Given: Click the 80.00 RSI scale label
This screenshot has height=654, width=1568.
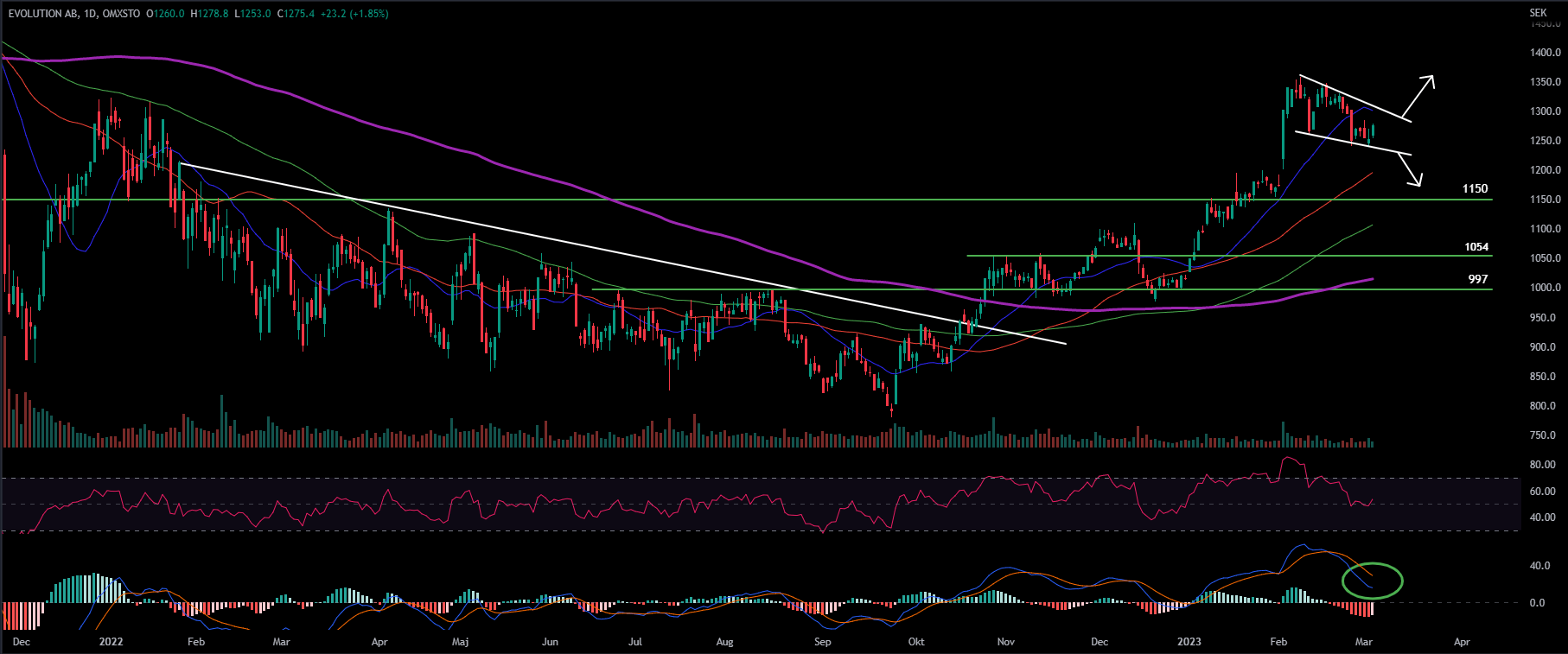Looking at the screenshot, I should [1543, 465].
